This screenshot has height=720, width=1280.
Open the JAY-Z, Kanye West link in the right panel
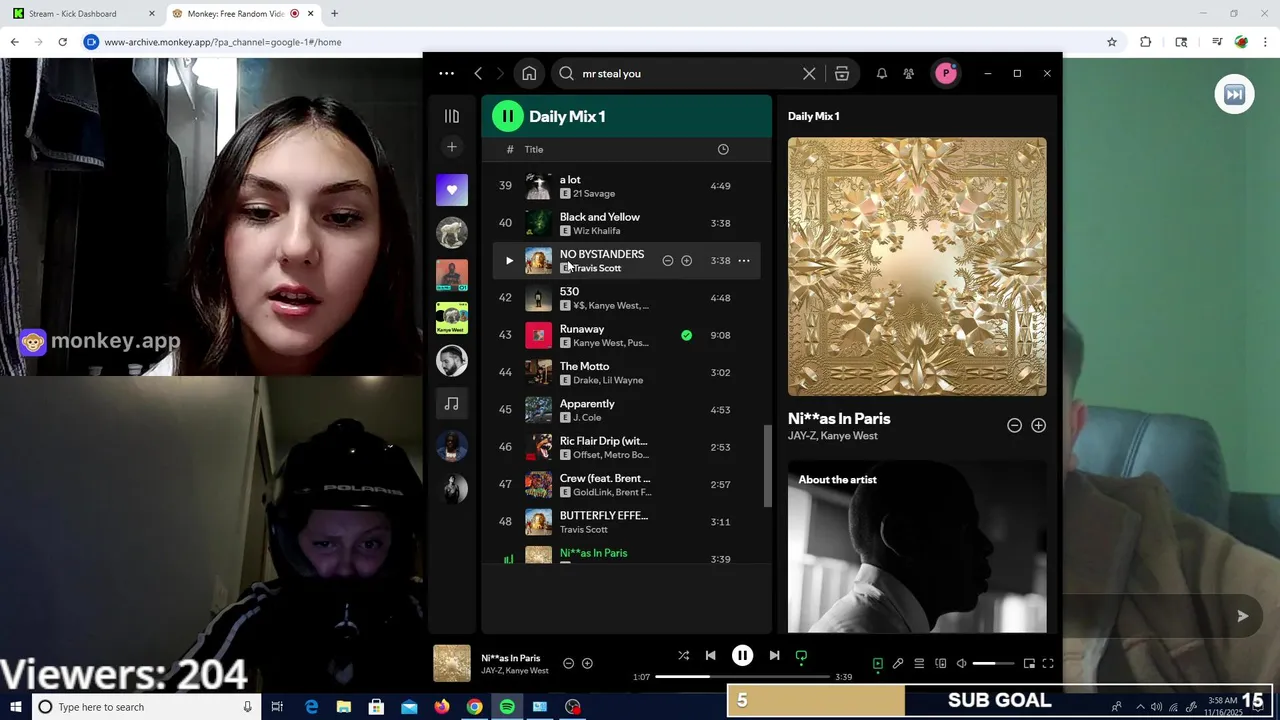coord(833,436)
